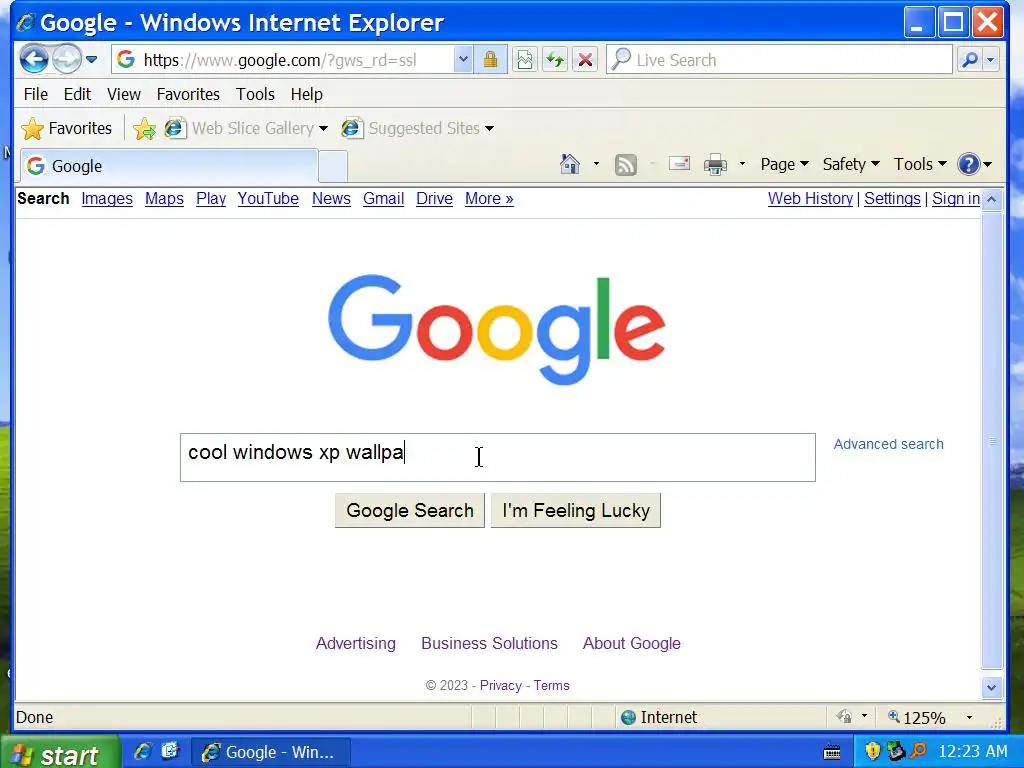This screenshot has height=768, width=1024.
Task: Open the Play link
Action: [x=211, y=199]
